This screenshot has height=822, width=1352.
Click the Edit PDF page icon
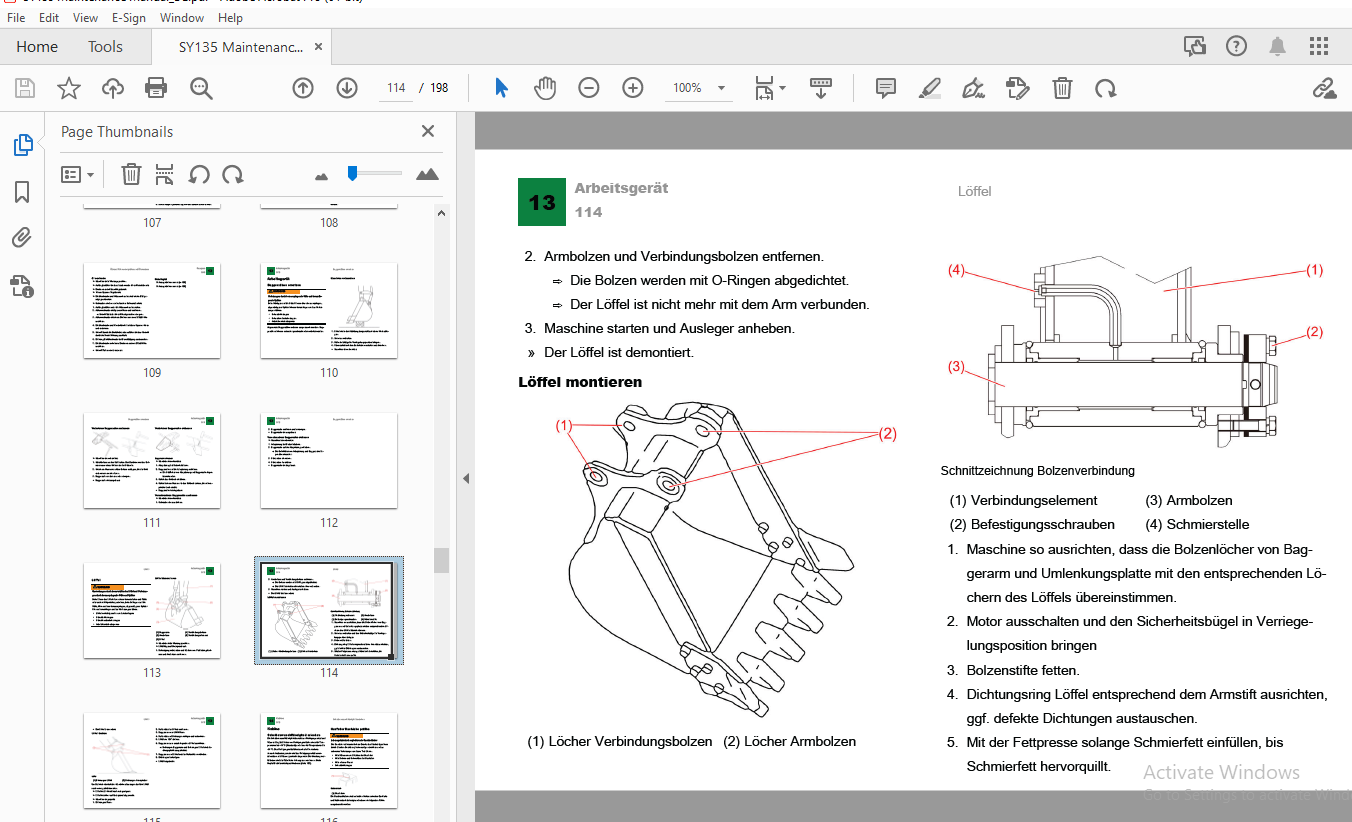(1018, 88)
